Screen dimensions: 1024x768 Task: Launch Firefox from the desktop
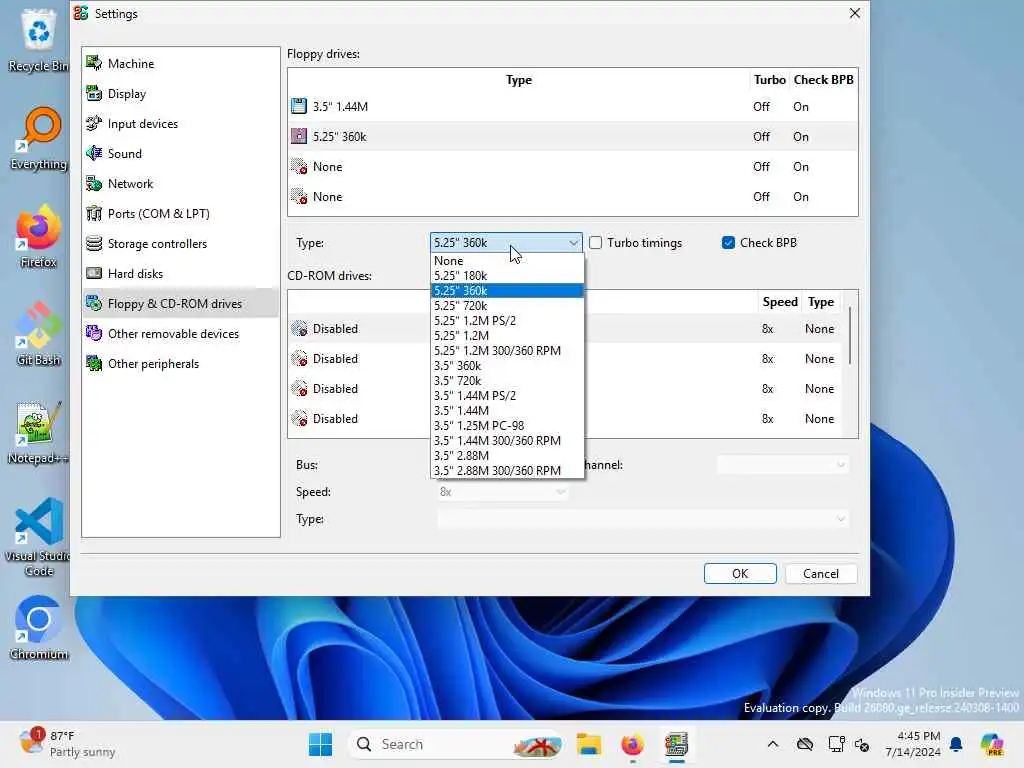pos(39,237)
